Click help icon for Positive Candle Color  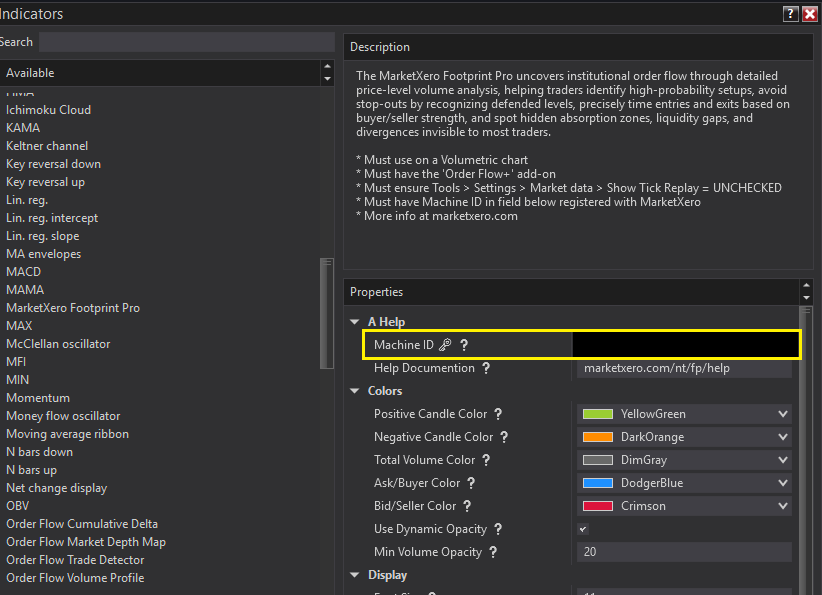498,414
